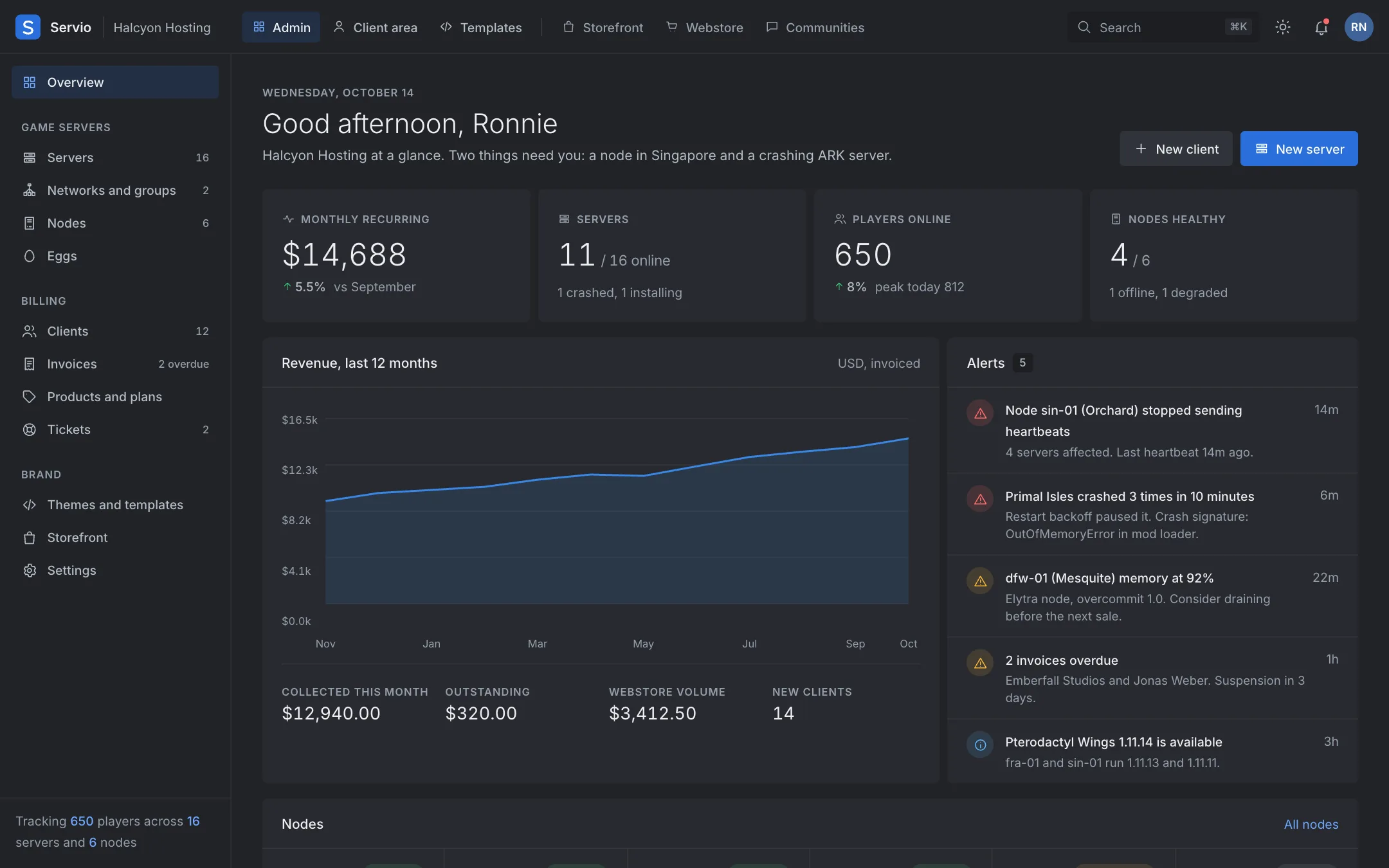
Task: Click the Outstanding $320.00 value
Action: [480, 713]
